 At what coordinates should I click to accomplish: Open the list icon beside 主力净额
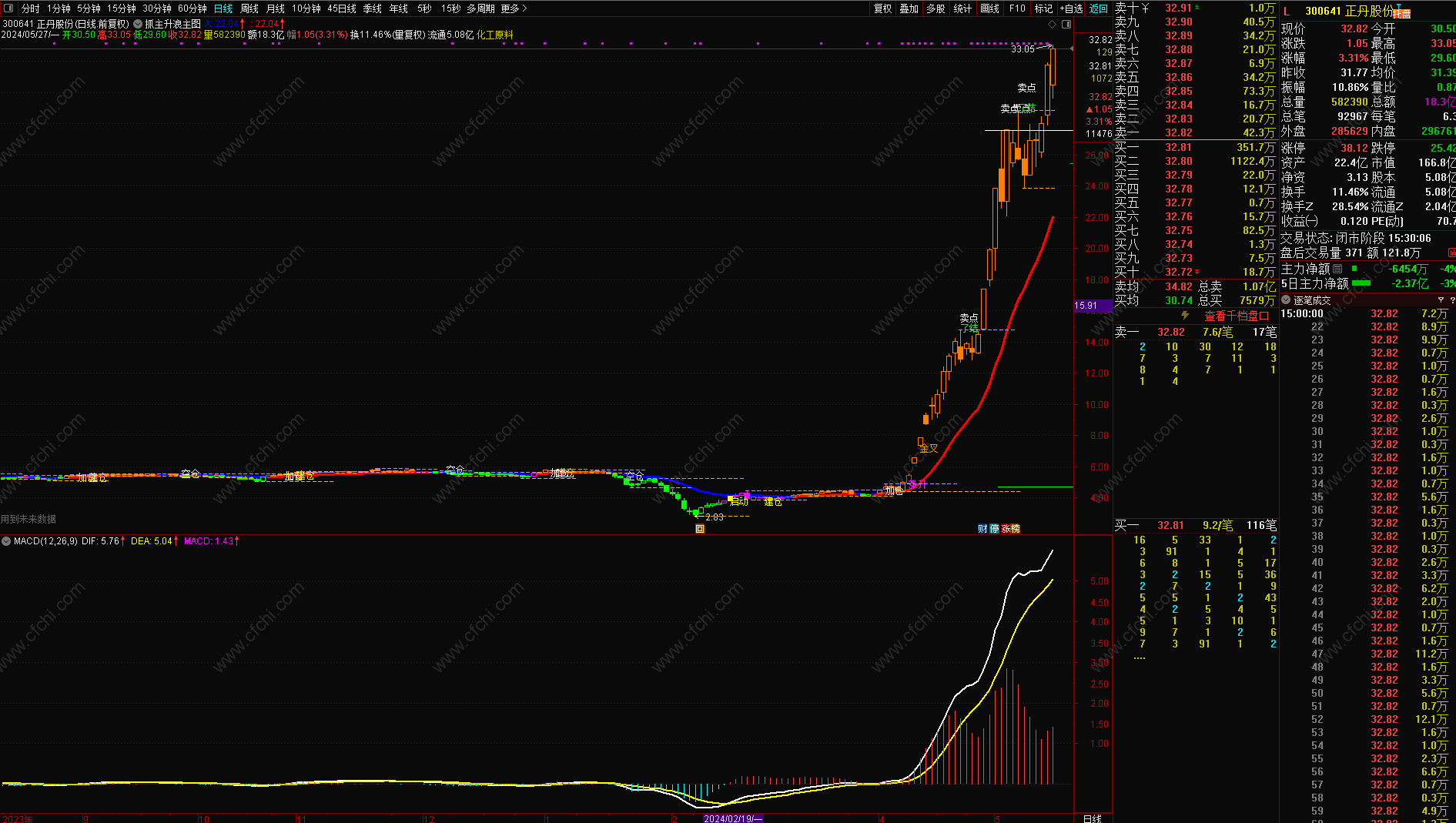coord(1337,269)
